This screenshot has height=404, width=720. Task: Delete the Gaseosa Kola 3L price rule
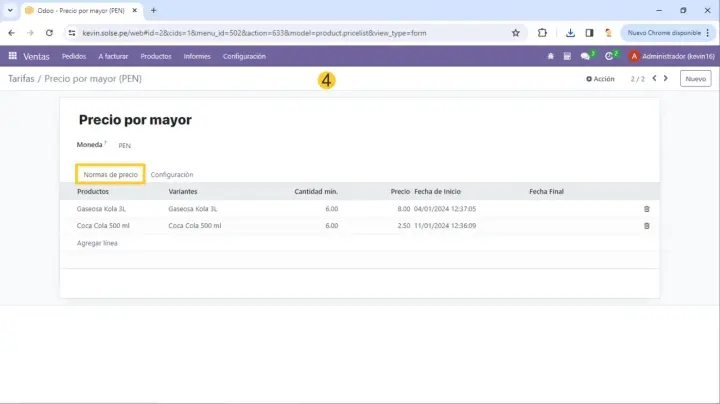tap(646, 209)
